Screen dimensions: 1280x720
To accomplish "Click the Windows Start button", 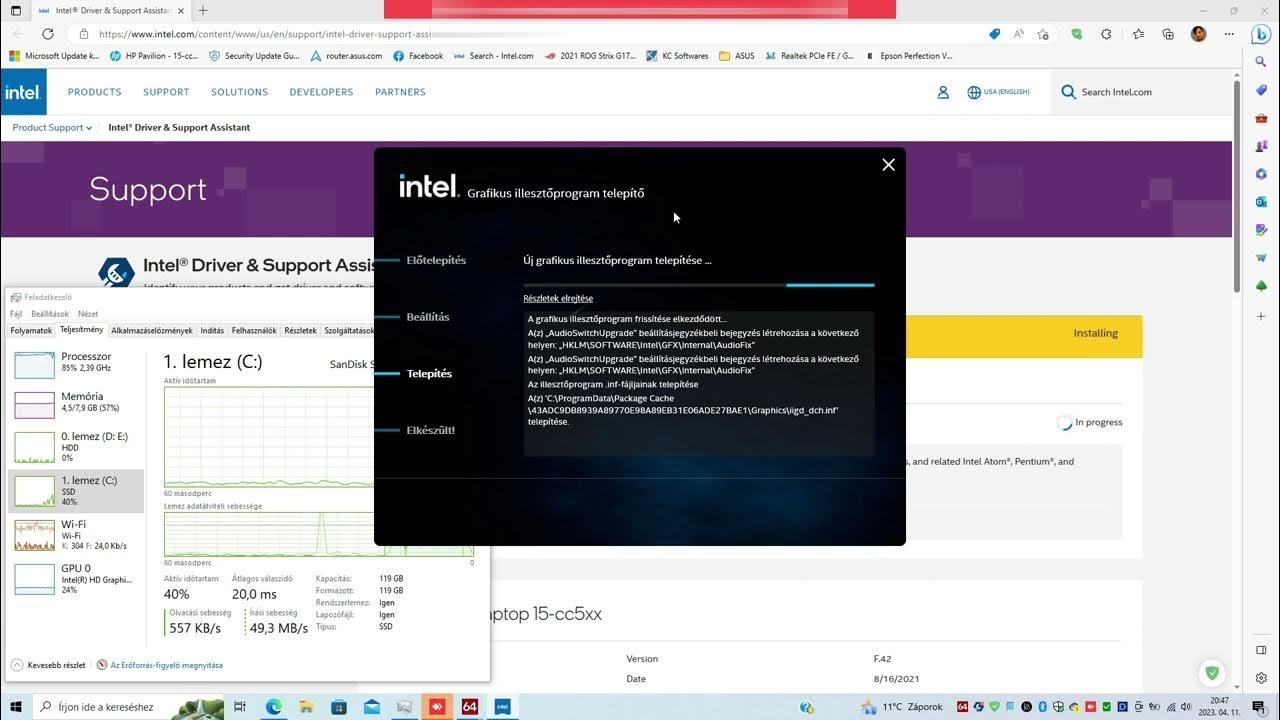I will [x=16, y=706].
